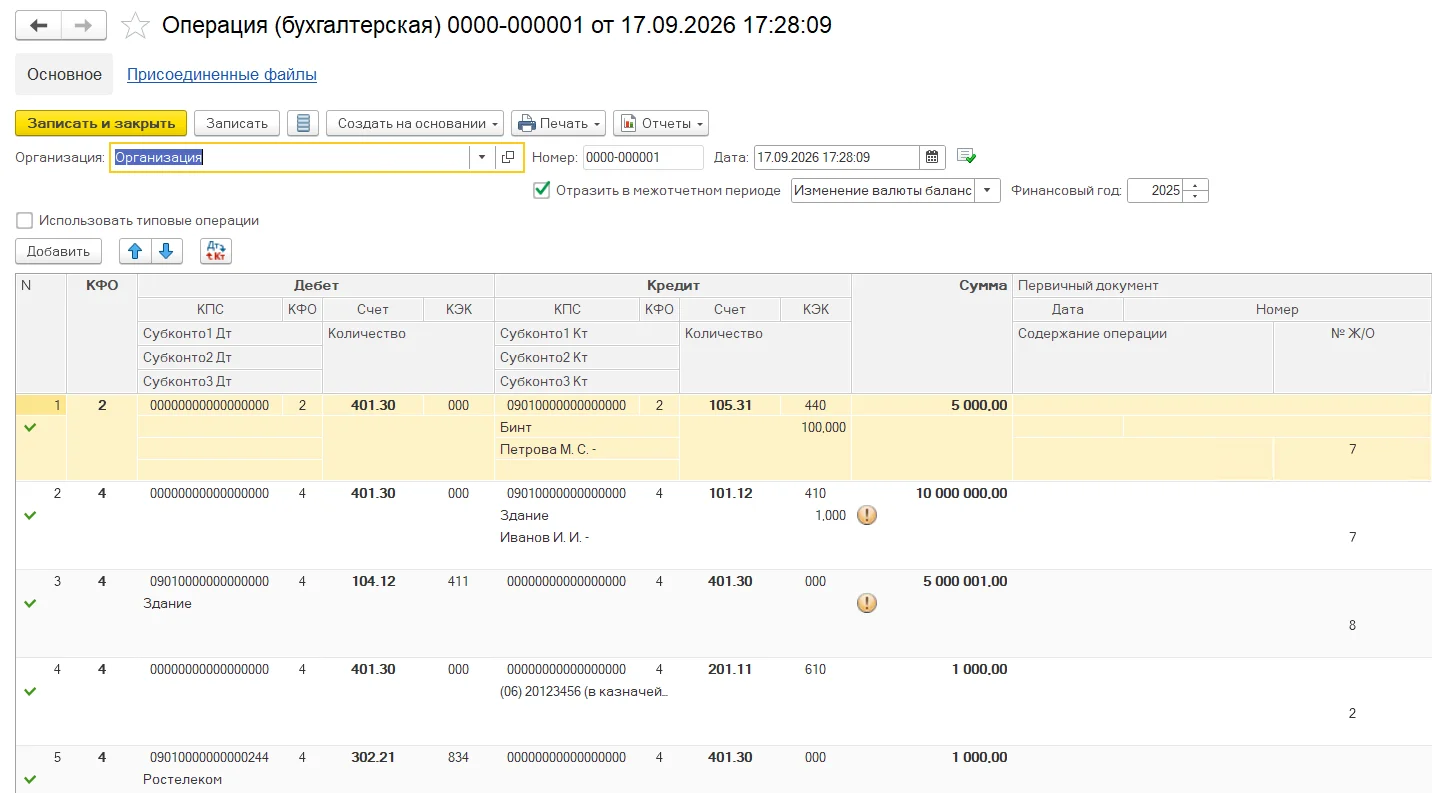The image size is (1432, 793).
Task: Click warning icon in the 10 000 000,00 row
Action: [867, 515]
